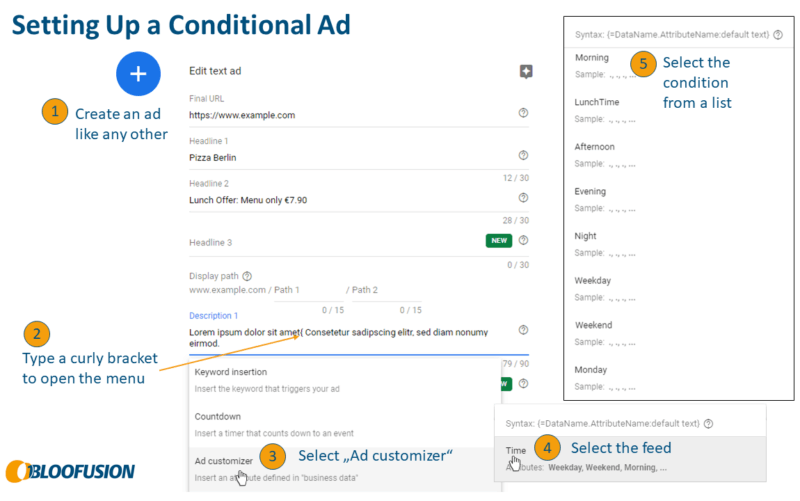Click the Final URL help icon
800x501 pixels.
[x=524, y=114]
